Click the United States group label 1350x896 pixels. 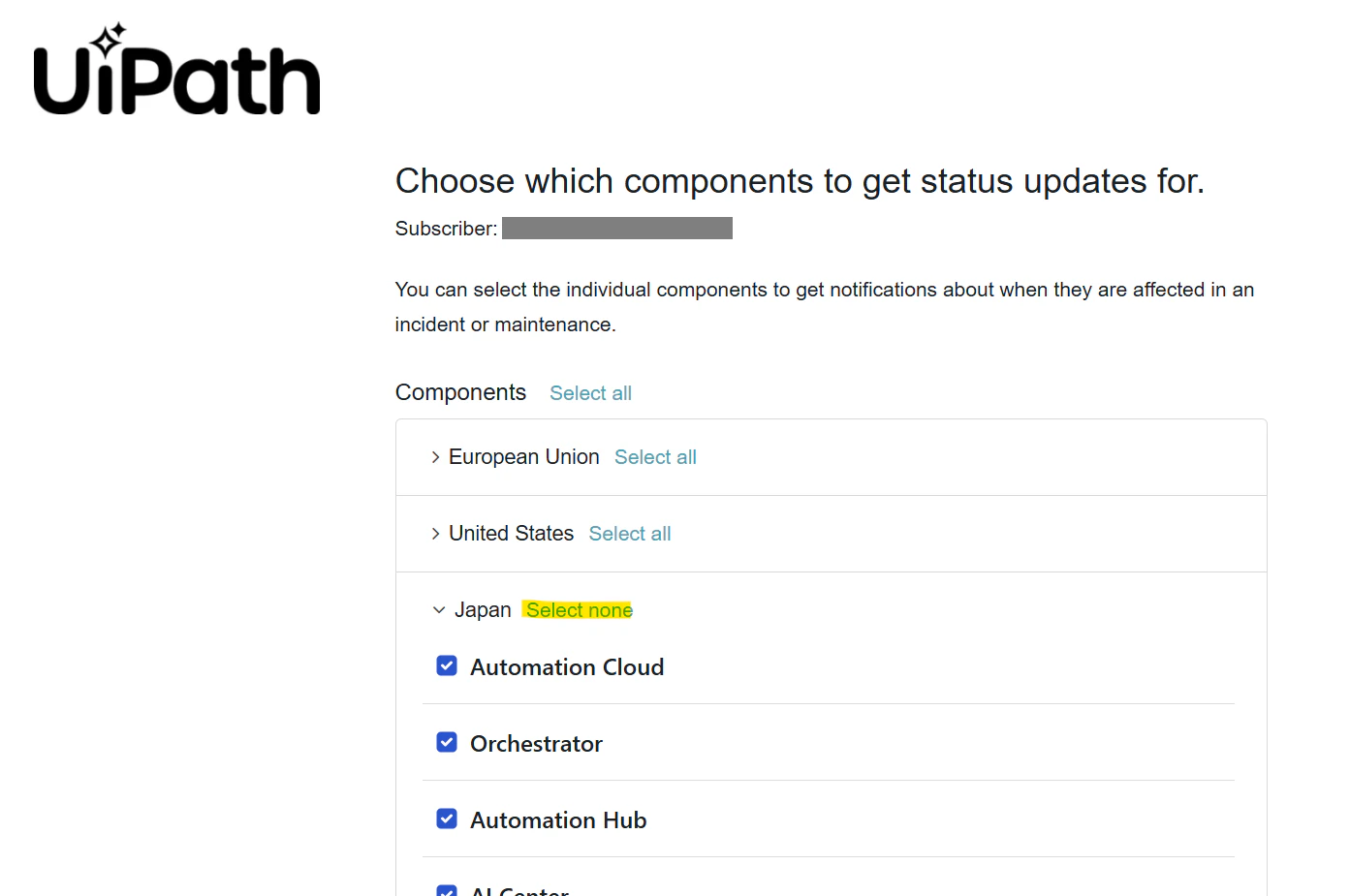[511, 534]
